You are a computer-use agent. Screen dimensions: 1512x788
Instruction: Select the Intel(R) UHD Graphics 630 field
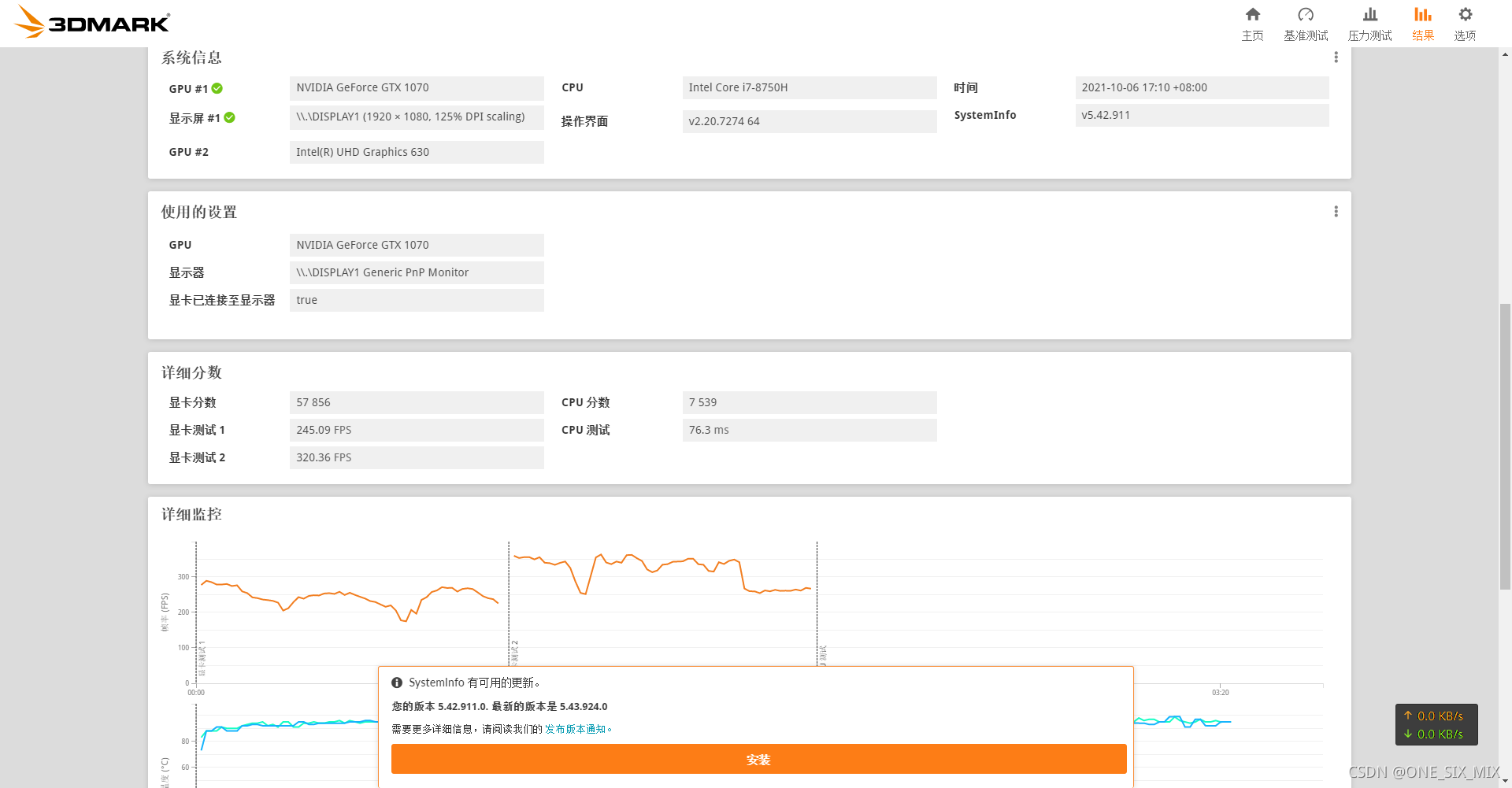417,152
